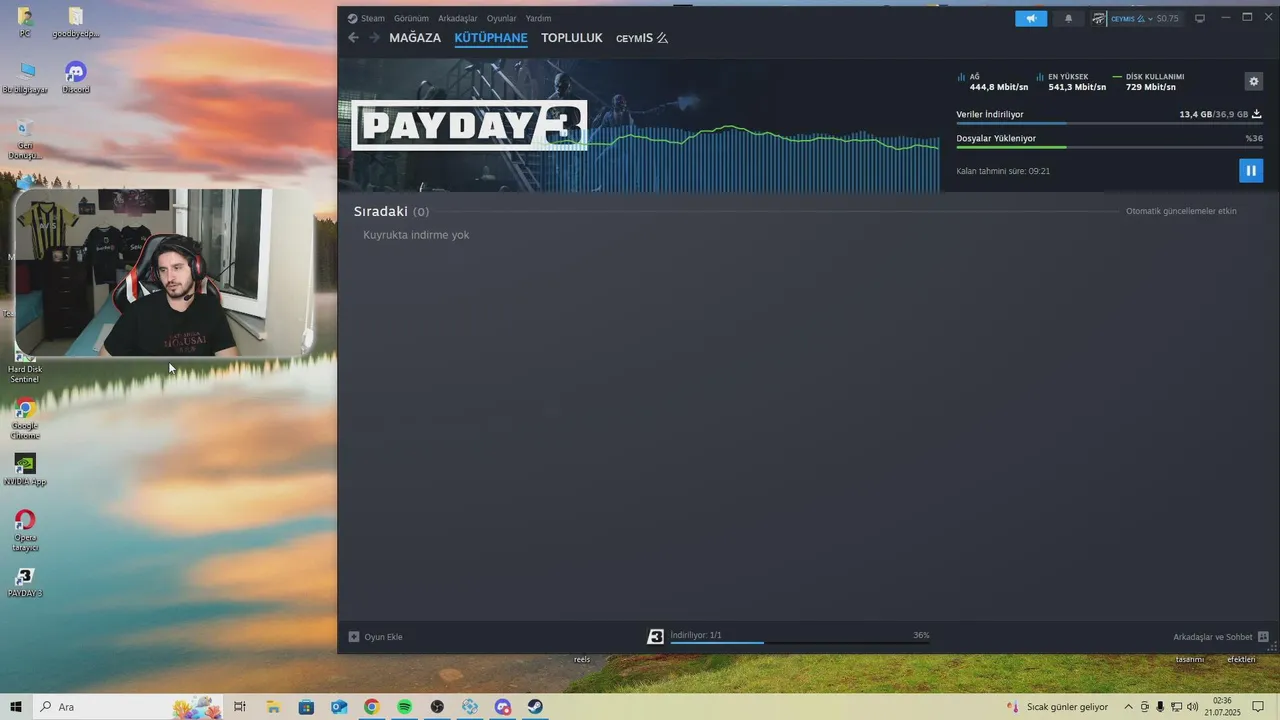Open Outlook from taskbar
This screenshot has width=1280, height=720.
point(339,707)
